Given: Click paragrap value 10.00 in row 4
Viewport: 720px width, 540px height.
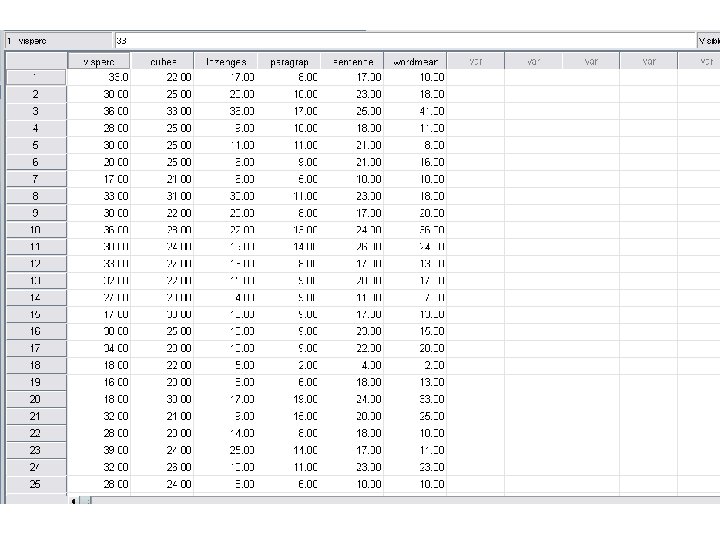Looking at the screenshot, I should pyautogui.click(x=289, y=128).
